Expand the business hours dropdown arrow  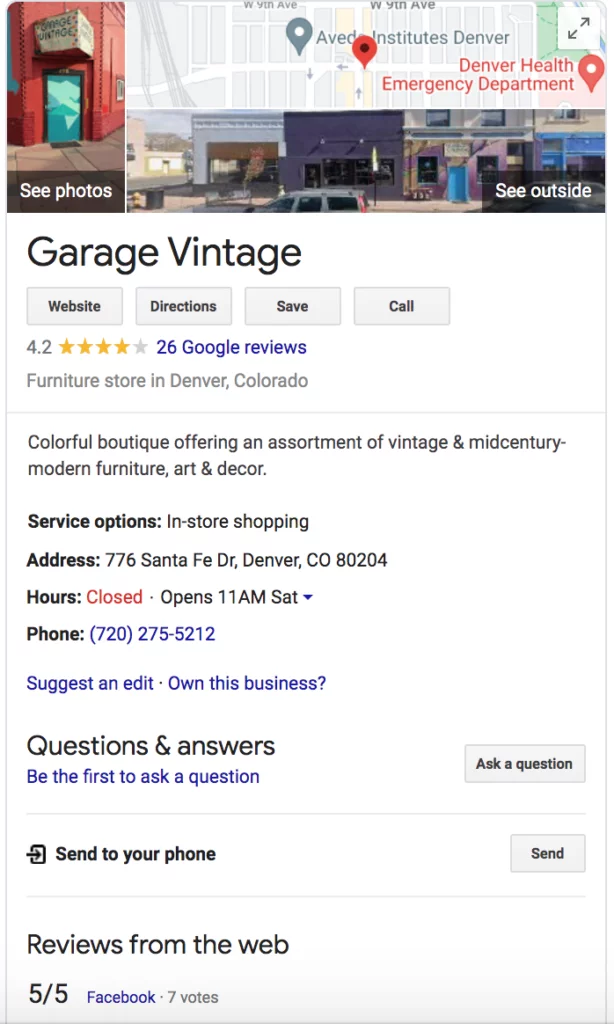[308, 598]
